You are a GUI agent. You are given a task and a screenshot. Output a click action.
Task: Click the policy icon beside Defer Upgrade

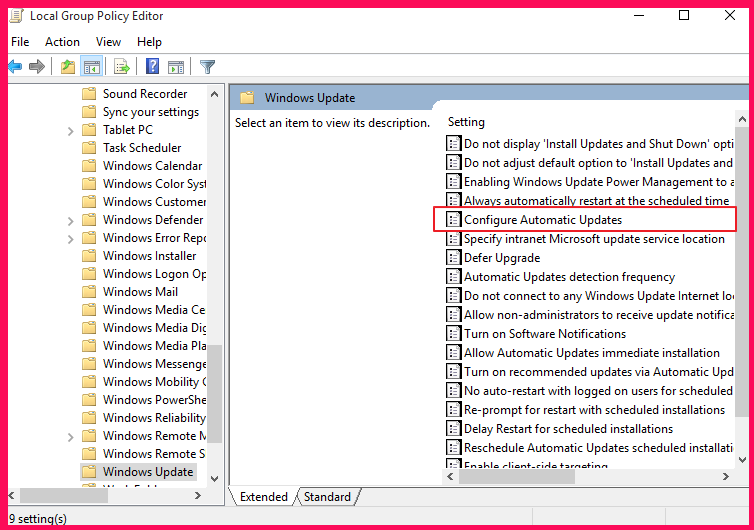453,258
